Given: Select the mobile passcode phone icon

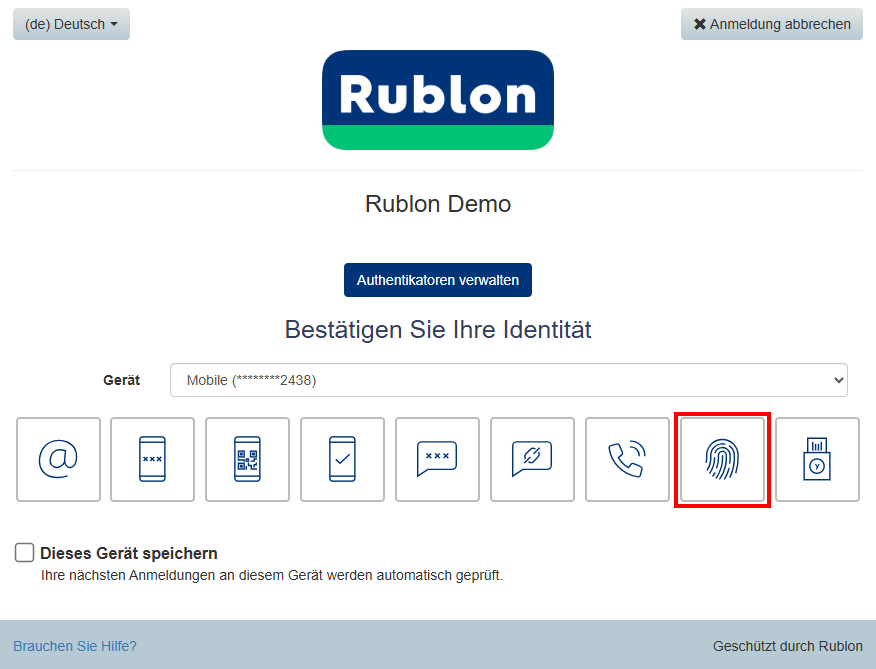Looking at the screenshot, I should click(152, 459).
